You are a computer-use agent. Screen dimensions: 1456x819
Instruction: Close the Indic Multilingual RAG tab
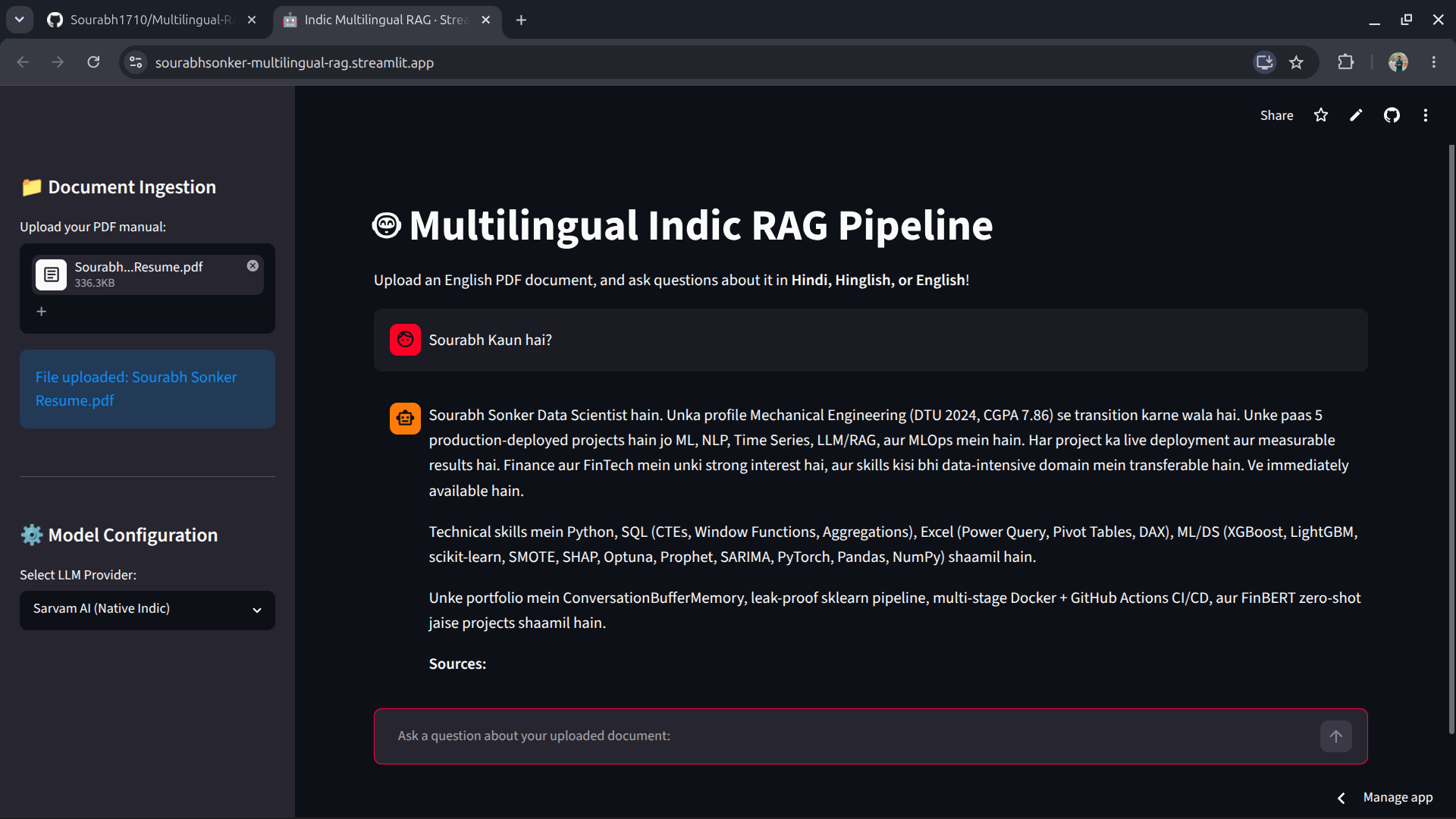(486, 20)
